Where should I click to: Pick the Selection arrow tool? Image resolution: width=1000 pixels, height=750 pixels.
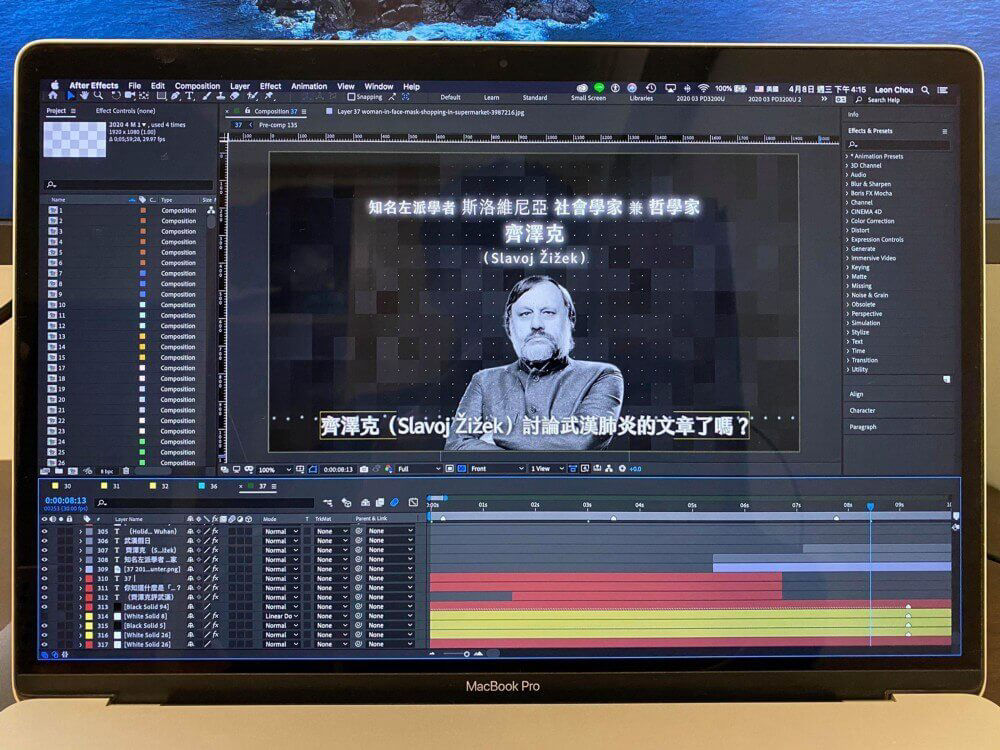71,96
